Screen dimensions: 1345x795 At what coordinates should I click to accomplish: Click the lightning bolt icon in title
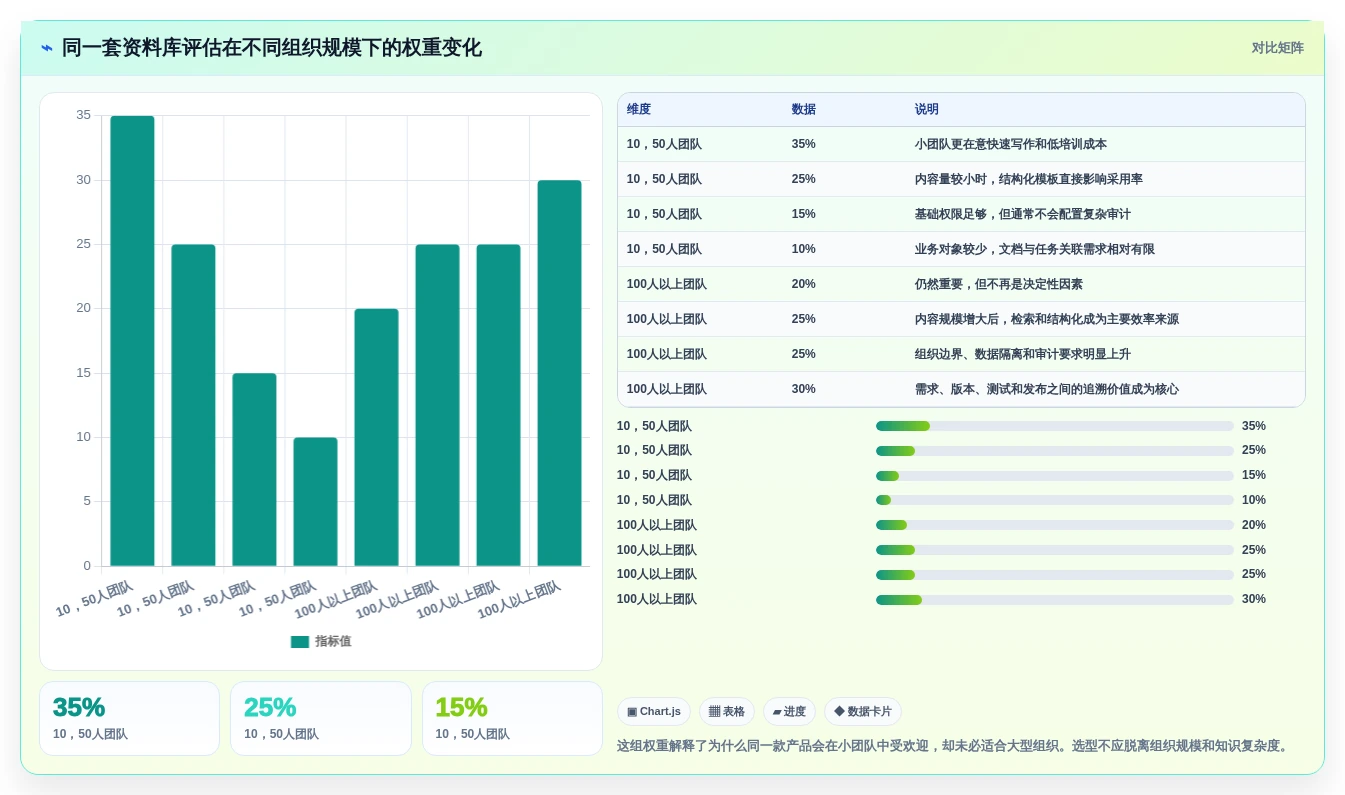[47, 48]
